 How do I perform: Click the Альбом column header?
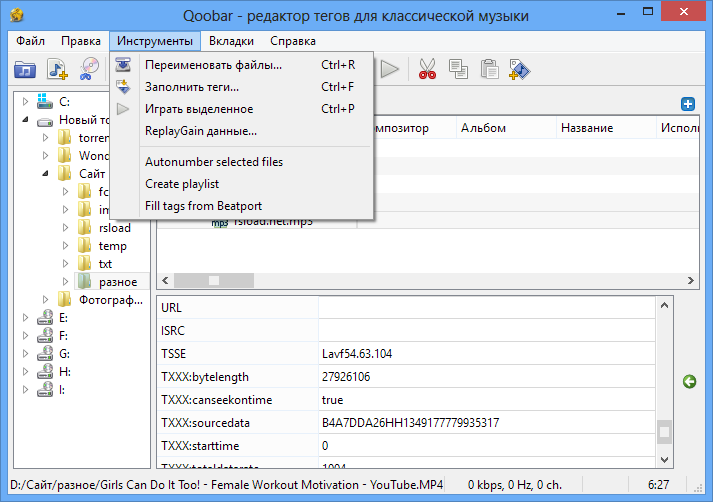click(506, 128)
